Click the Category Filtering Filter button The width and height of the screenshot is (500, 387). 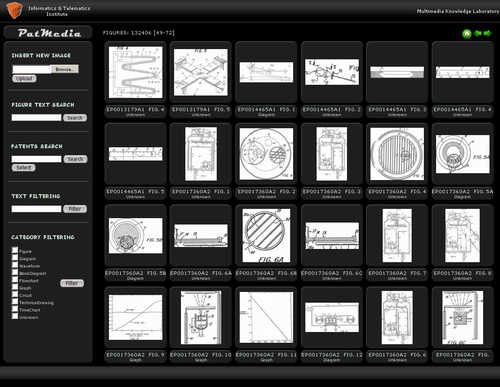tap(72, 283)
